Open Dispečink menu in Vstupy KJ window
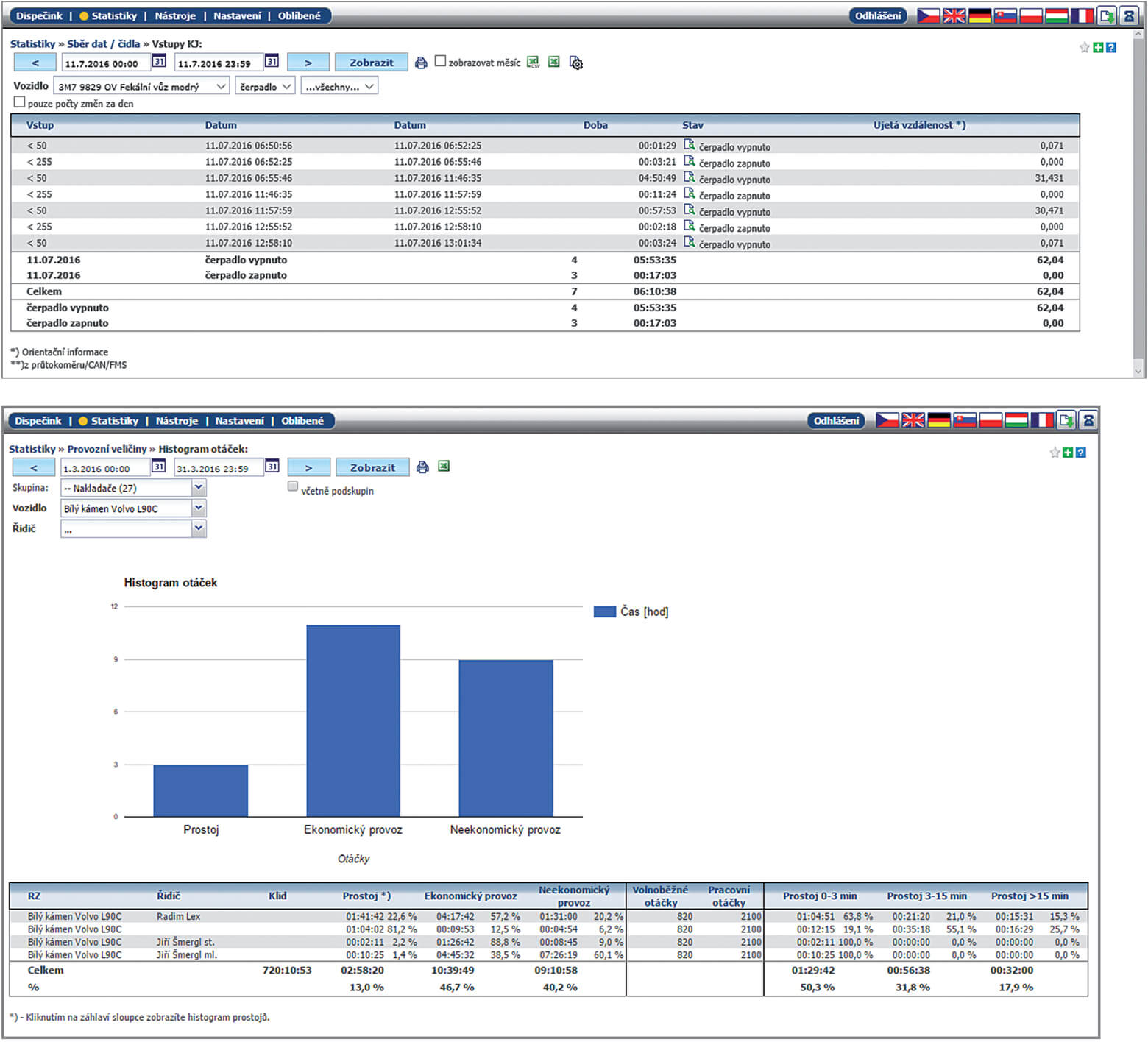The width and height of the screenshot is (1148, 1042). (x=40, y=15)
